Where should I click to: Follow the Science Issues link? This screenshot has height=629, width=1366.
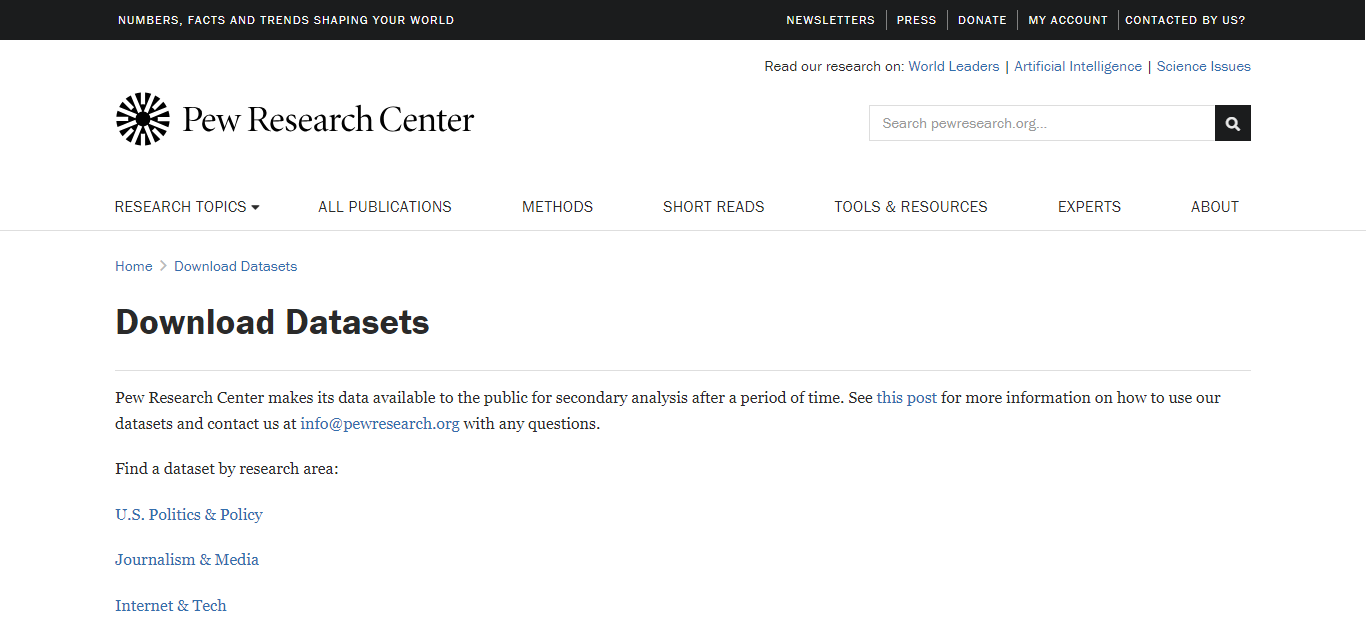[x=1203, y=67]
